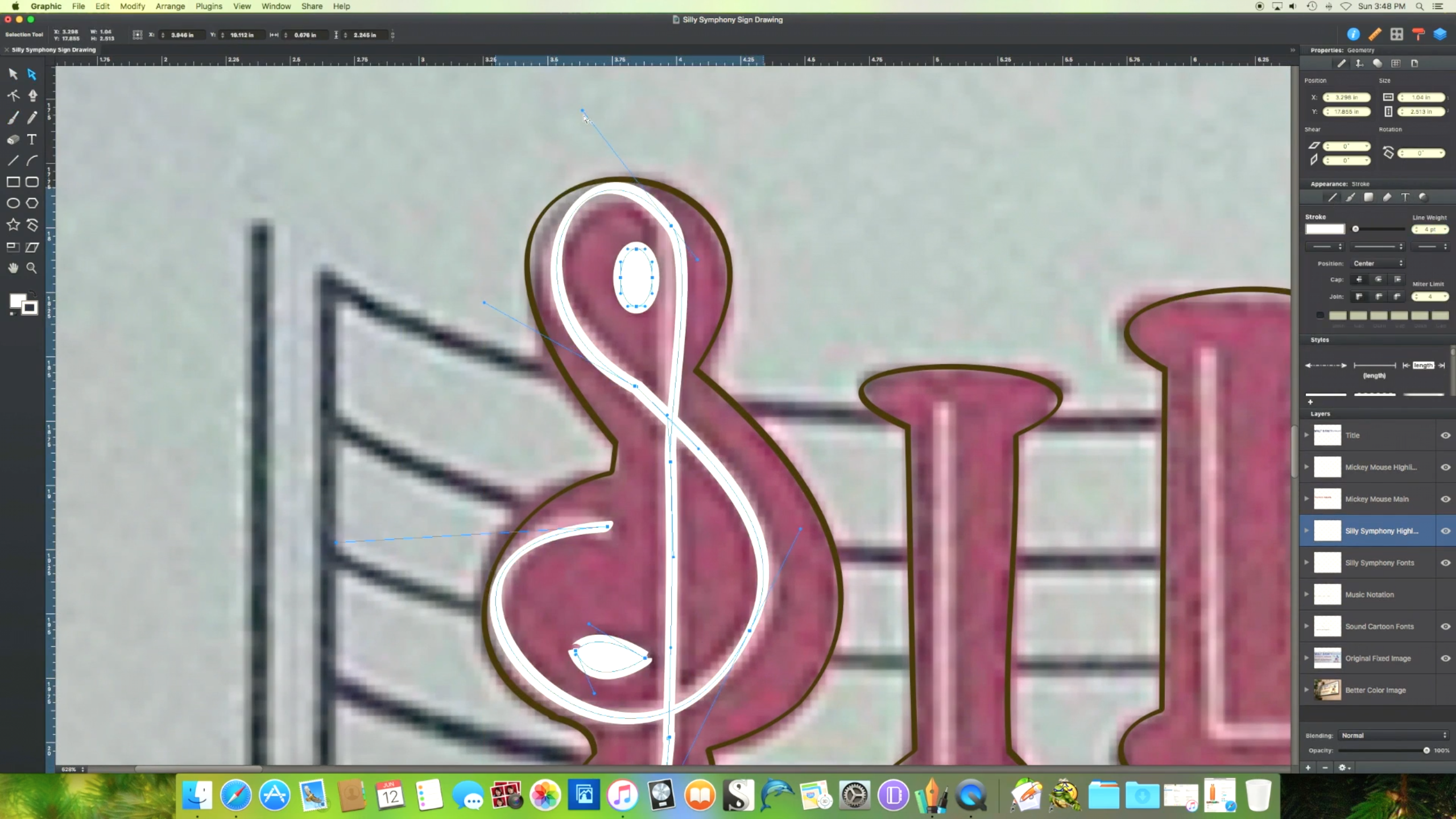Expand the Music Notation layer
Screen dimensions: 1456x819
coord(1306,594)
